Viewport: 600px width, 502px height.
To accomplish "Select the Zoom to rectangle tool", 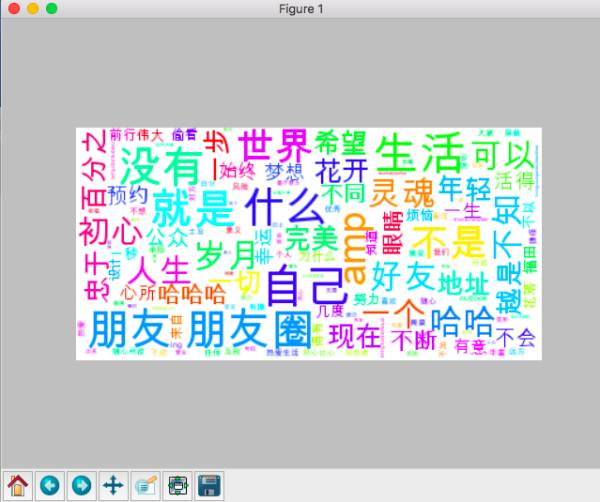I will (145, 486).
